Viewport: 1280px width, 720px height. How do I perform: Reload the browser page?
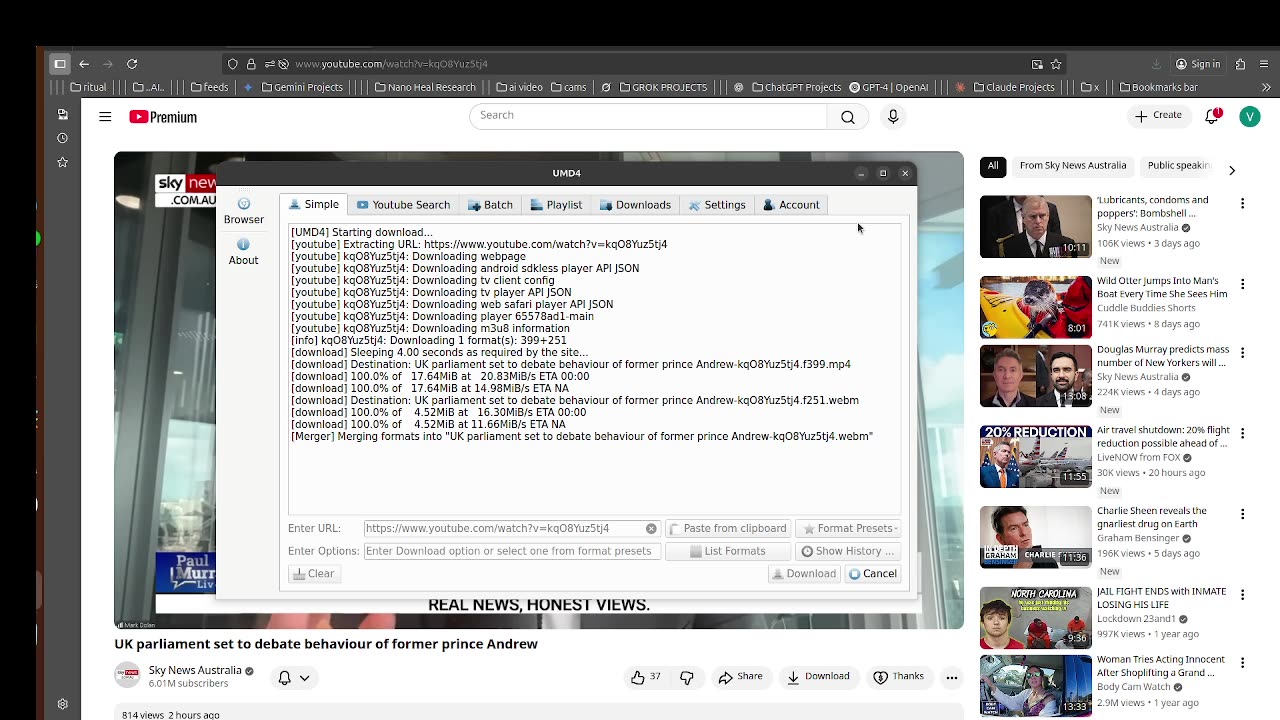[x=131, y=64]
